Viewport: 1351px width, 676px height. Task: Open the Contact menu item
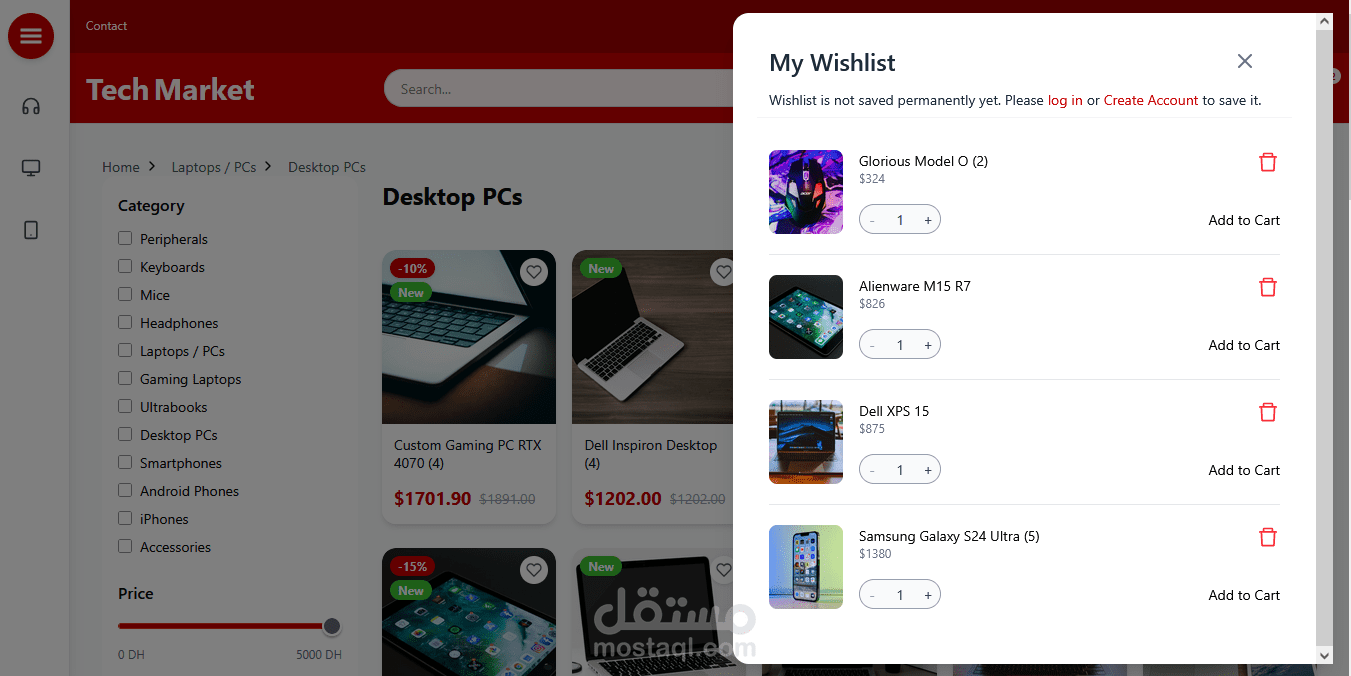(x=106, y=26)
